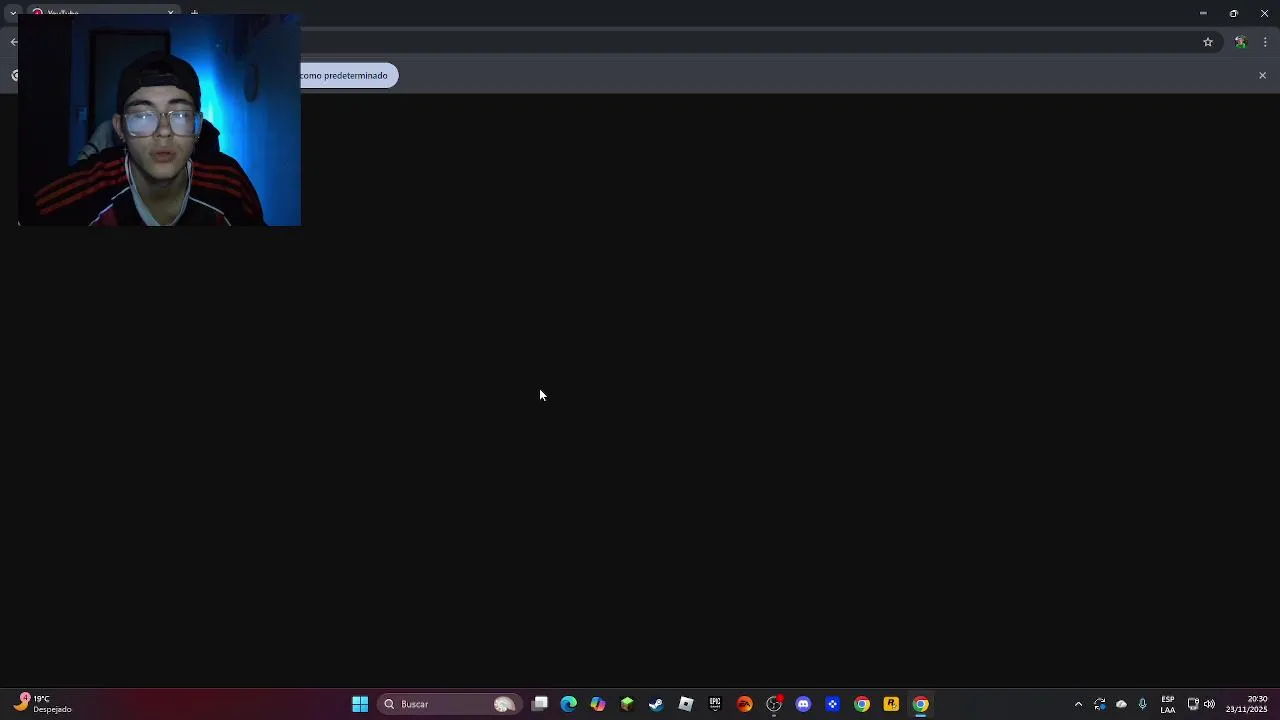Open Task View from the taskbar
This screenshot has width=1280, height=720.
click(540, 704)
